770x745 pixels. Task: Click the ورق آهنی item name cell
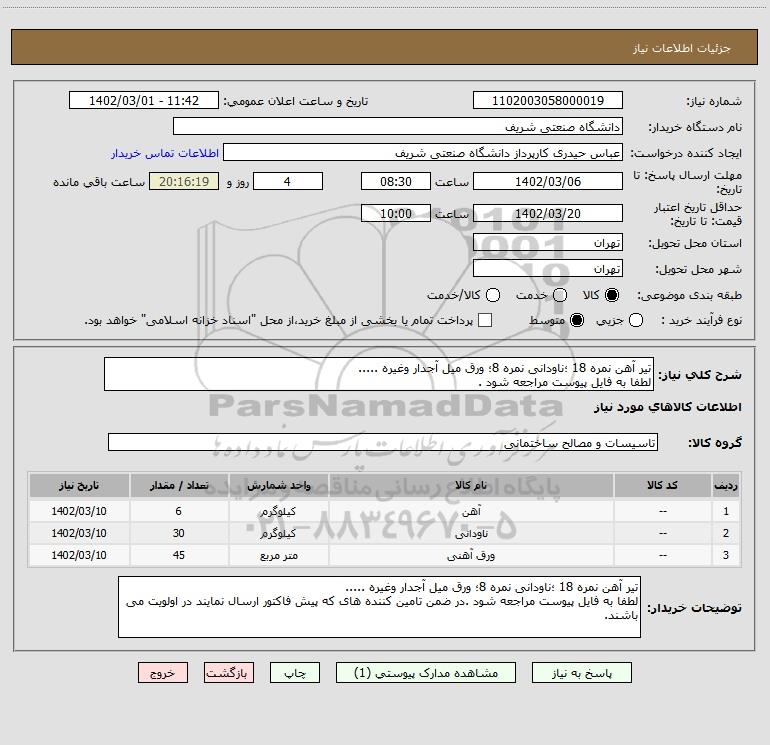coord(471,555)
